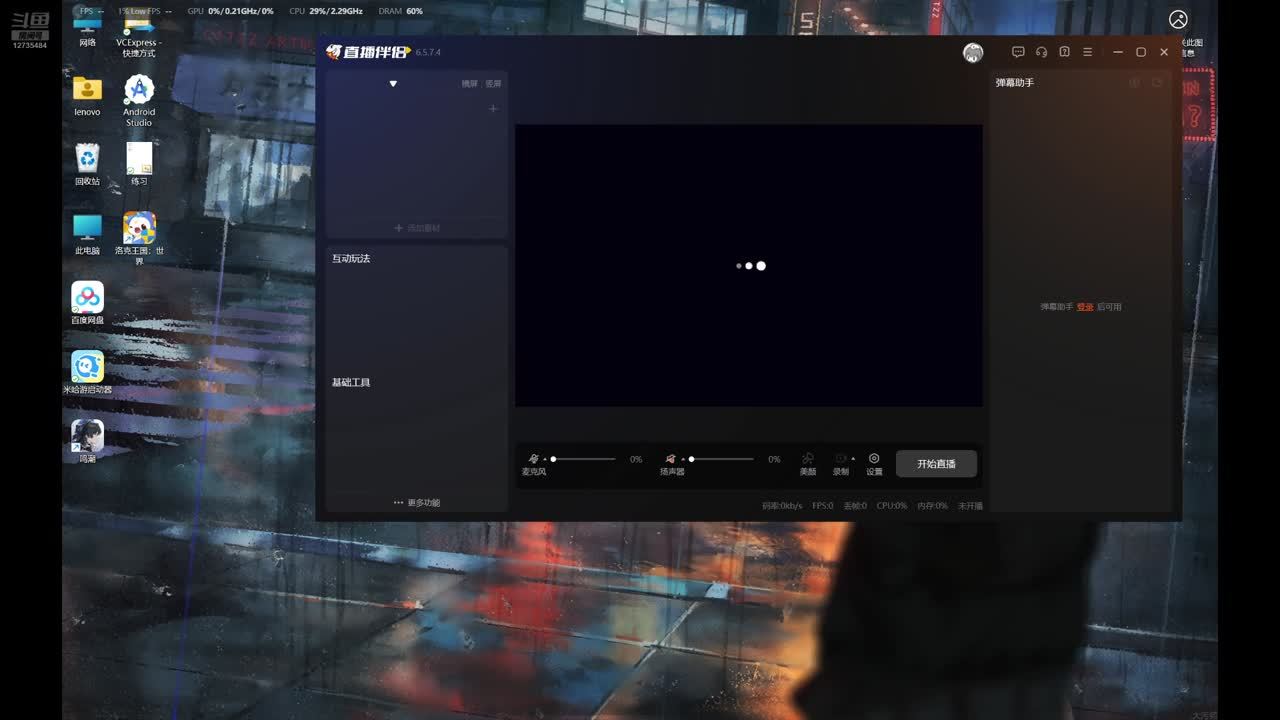Expand the speaker device arrow
The height and width of the screenshot is (720, 1280).
683,459
